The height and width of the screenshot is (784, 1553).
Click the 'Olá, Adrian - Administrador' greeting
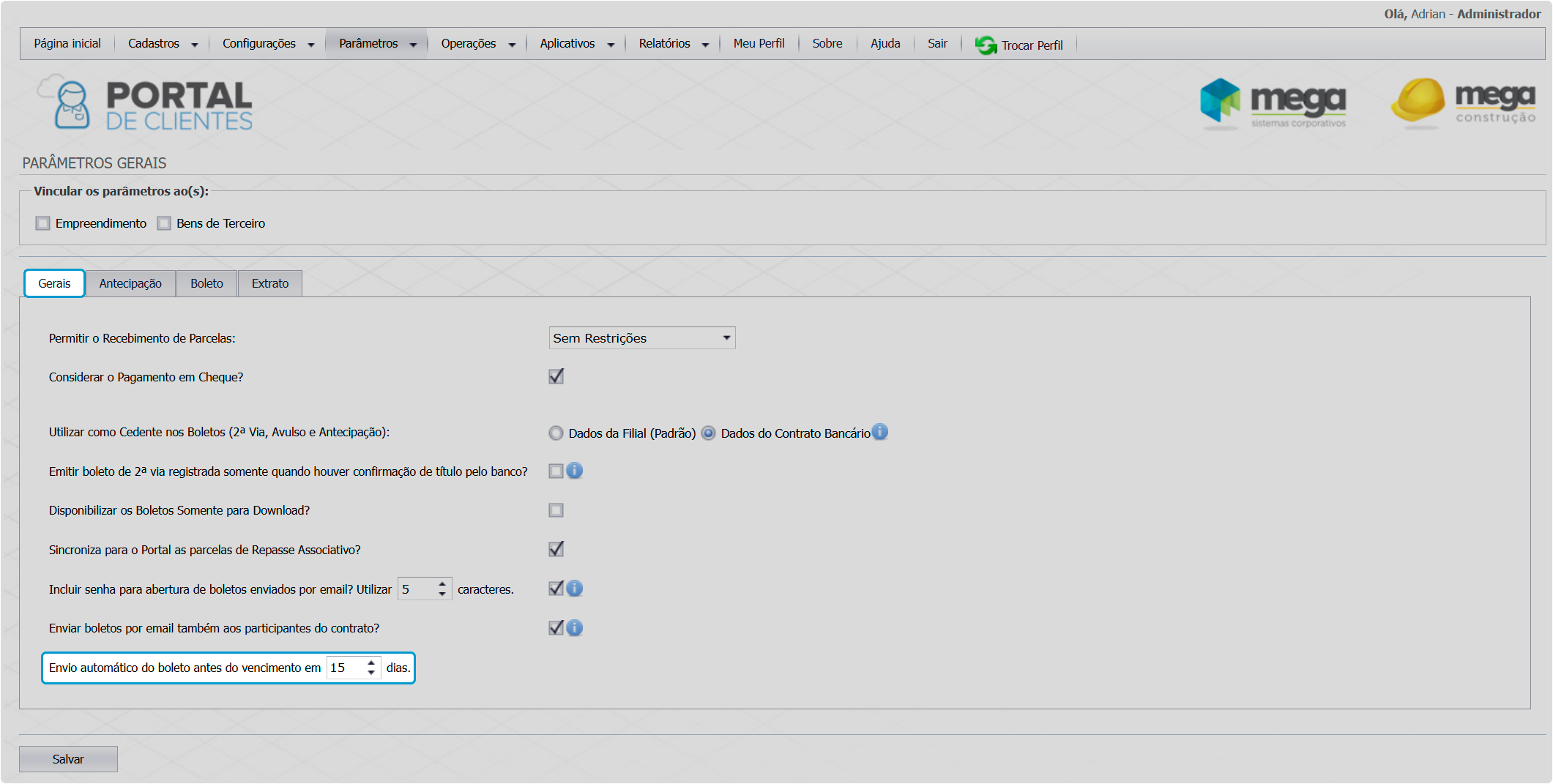pos(1462,14)
